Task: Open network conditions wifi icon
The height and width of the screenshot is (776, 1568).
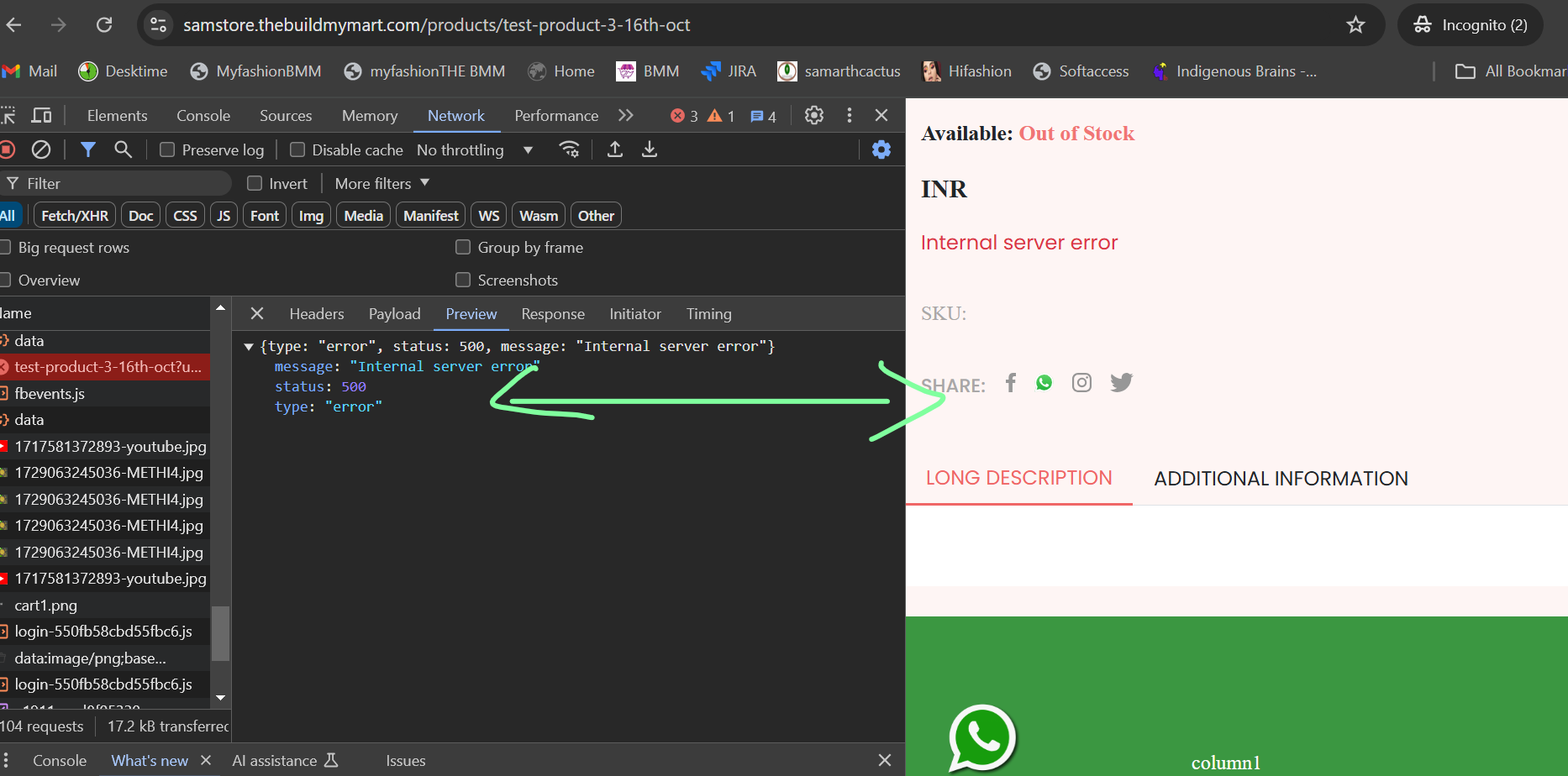Action: 569,149
